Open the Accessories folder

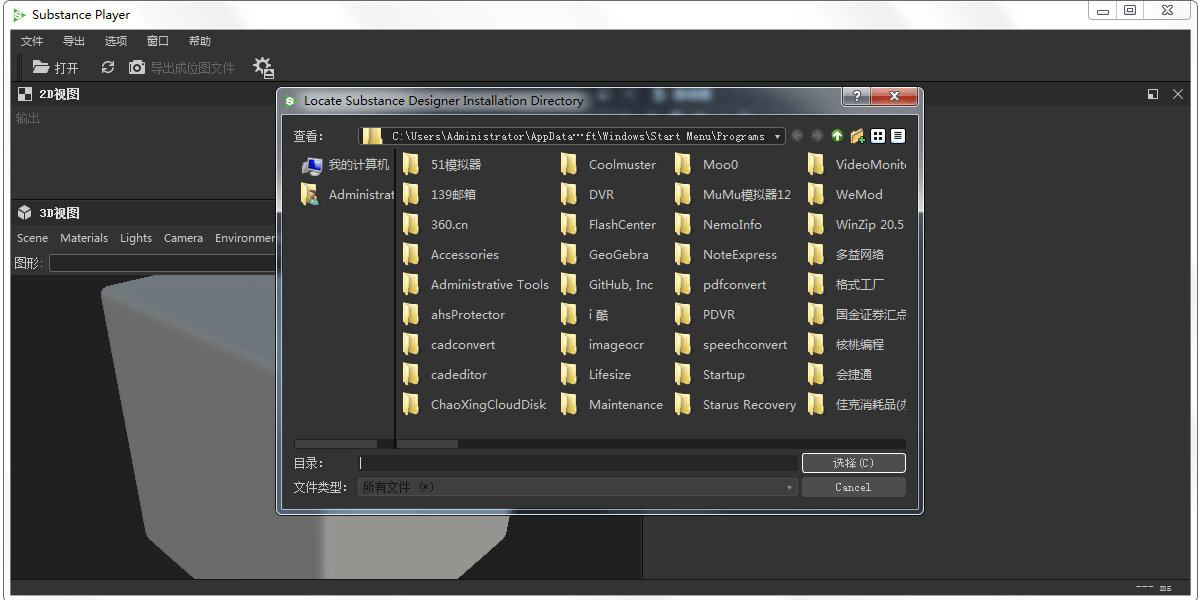(451, 255)
